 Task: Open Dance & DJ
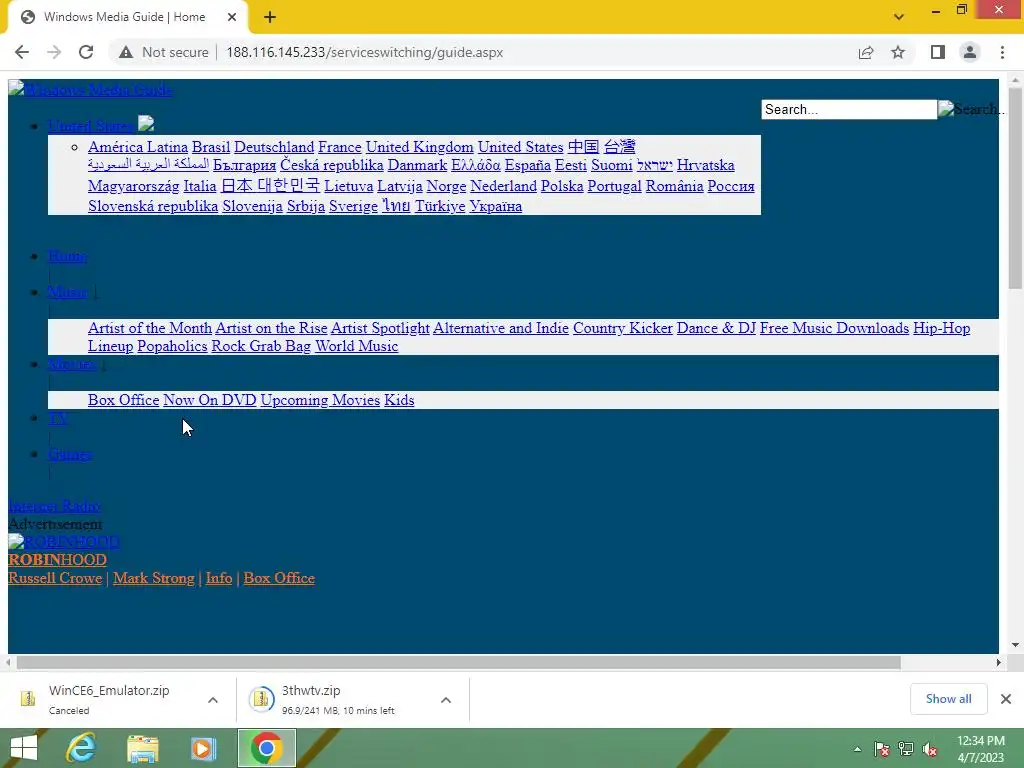click(716, 328)
